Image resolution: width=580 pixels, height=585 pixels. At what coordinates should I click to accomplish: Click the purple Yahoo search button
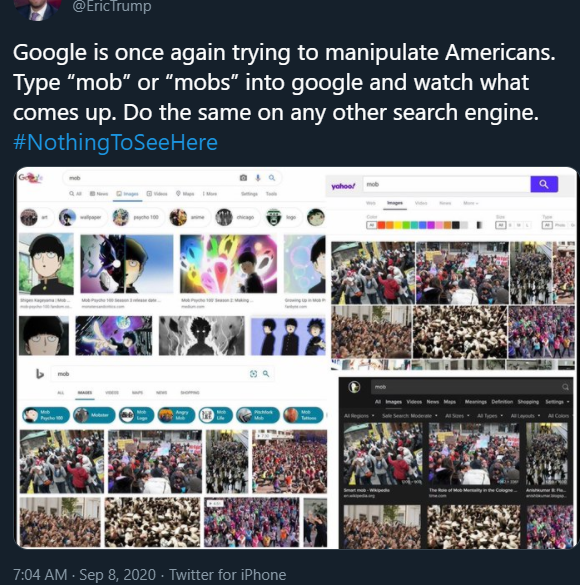coord(544,184)
